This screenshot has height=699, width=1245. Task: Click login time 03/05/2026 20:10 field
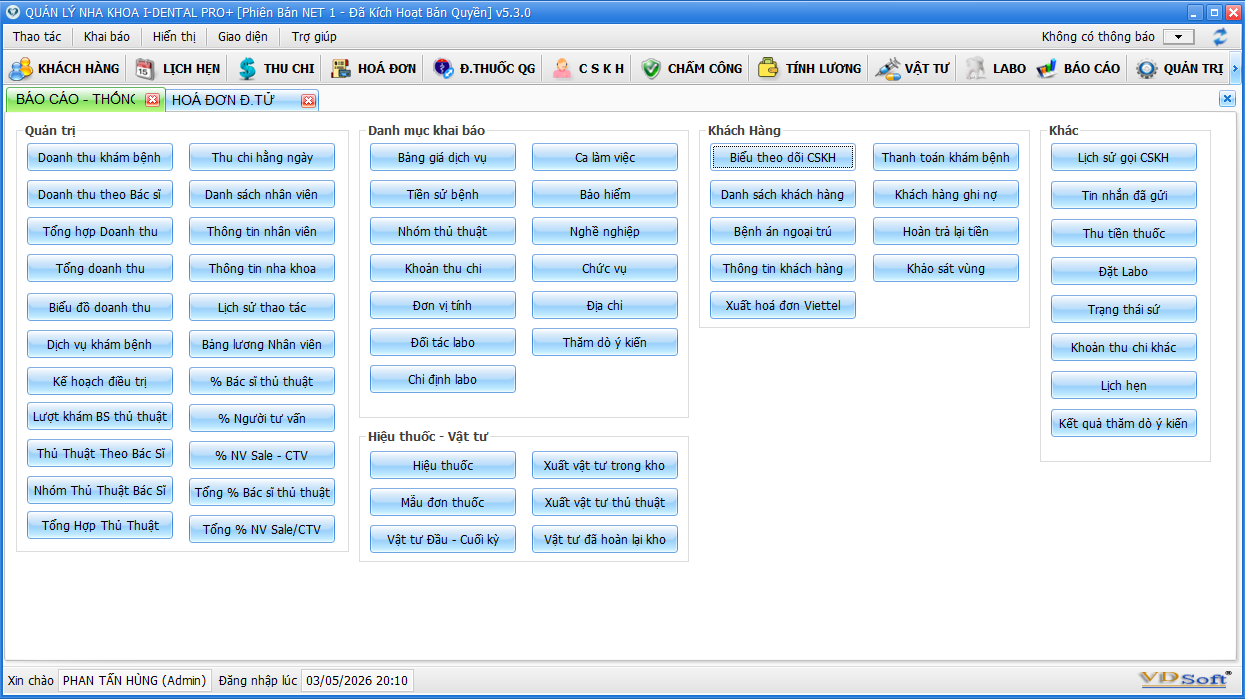point(357,681)
